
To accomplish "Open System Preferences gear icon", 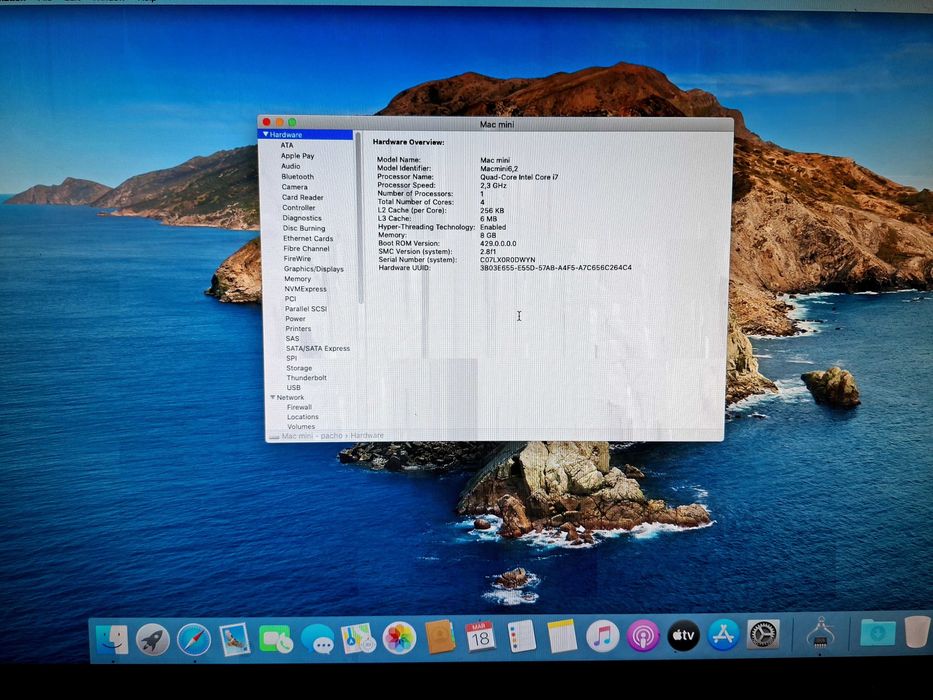I will click(x=763, y=634).
